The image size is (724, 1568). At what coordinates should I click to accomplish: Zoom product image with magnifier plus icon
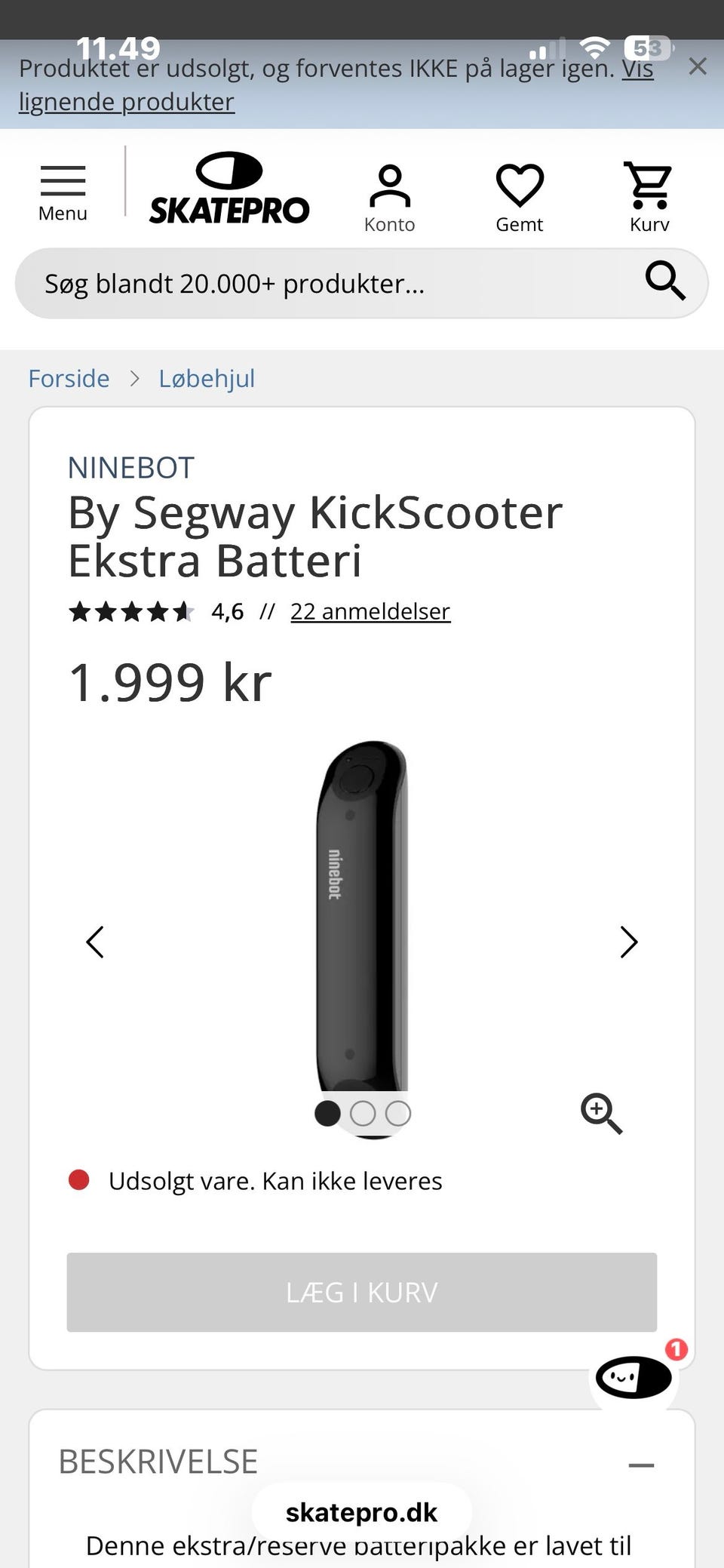601,1114
